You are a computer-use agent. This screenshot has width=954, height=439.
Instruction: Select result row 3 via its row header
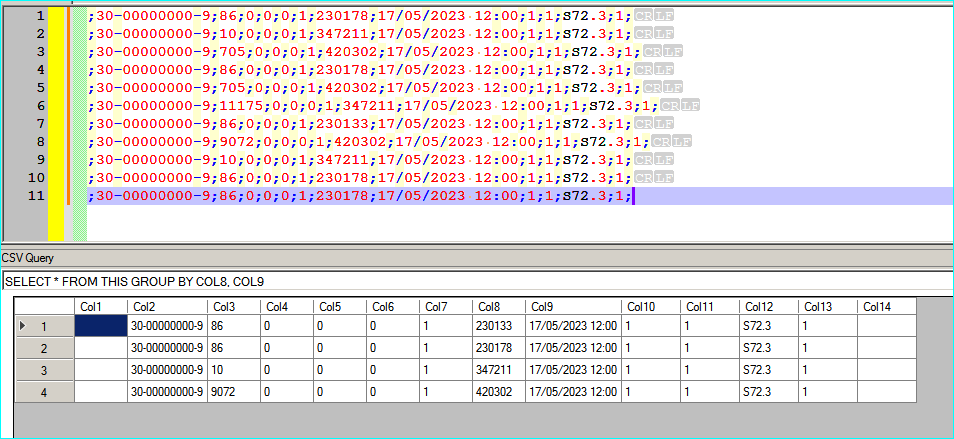point(44,370)
